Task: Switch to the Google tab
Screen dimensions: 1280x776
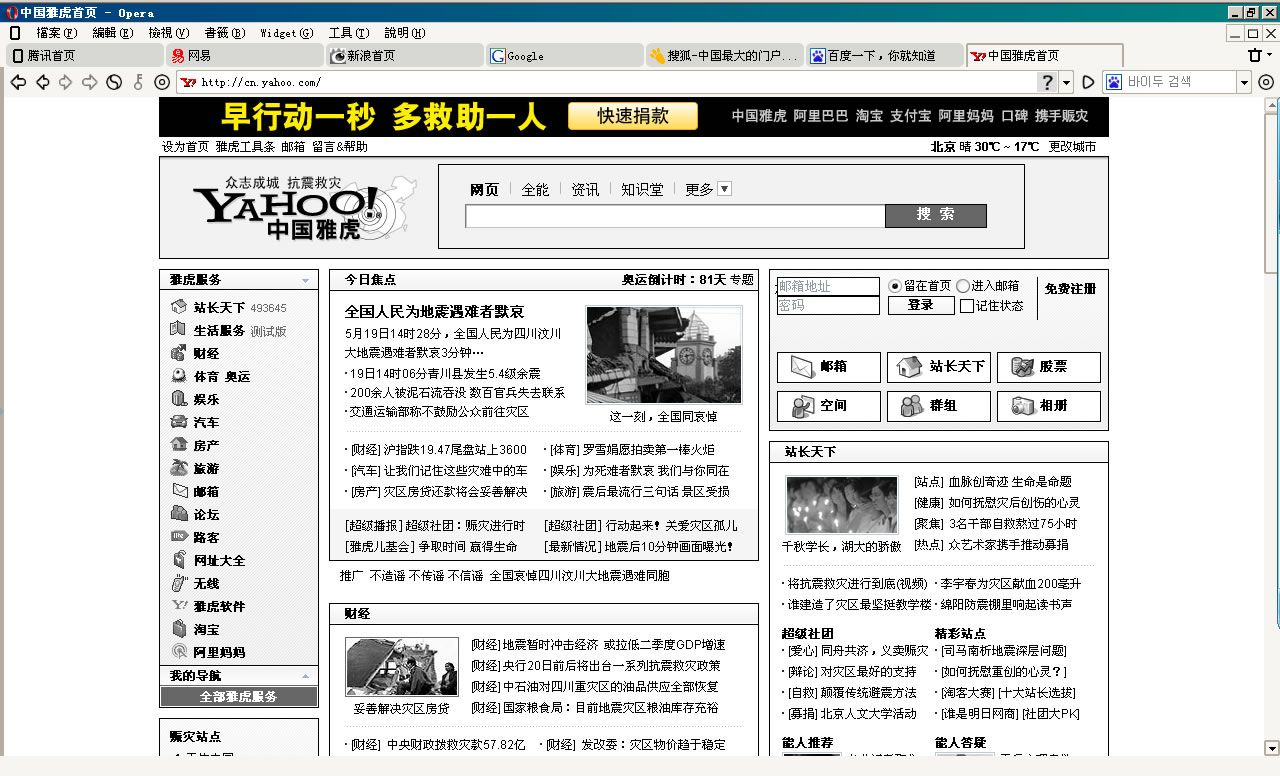Action: [565, 56]
